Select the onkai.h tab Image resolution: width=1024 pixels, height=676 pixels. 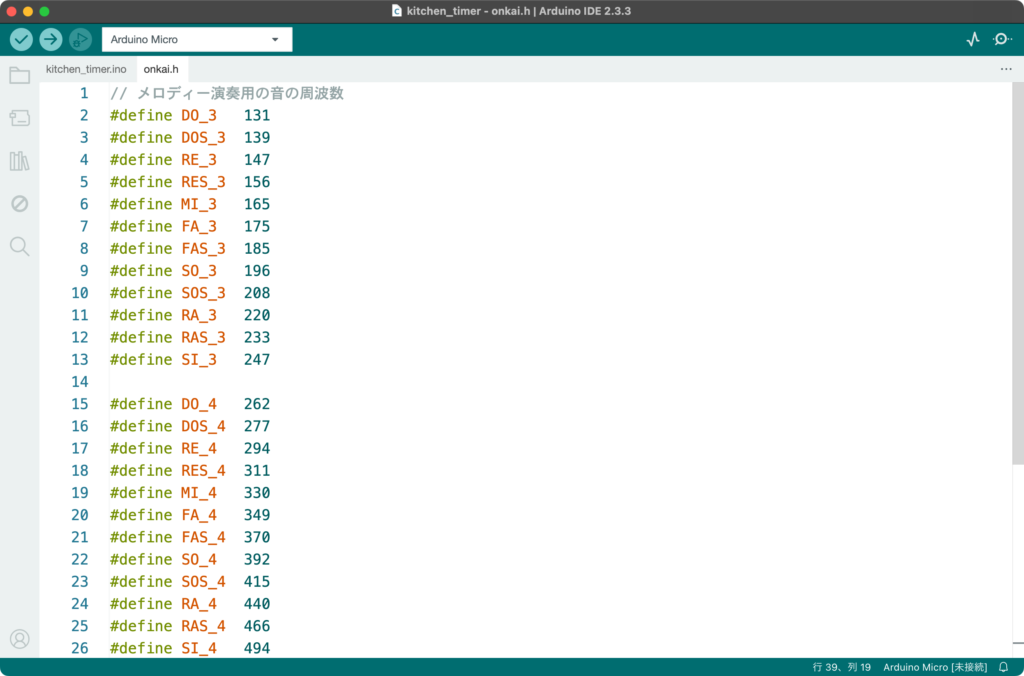(x=161, y=69)
